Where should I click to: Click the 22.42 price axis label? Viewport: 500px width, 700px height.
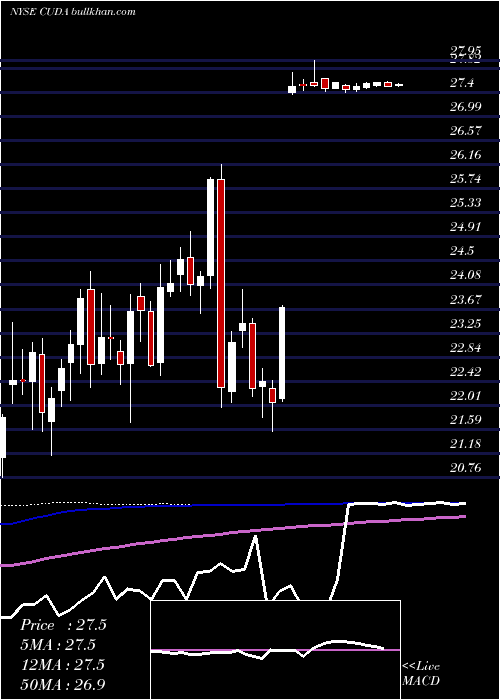(x=466, y=372)
